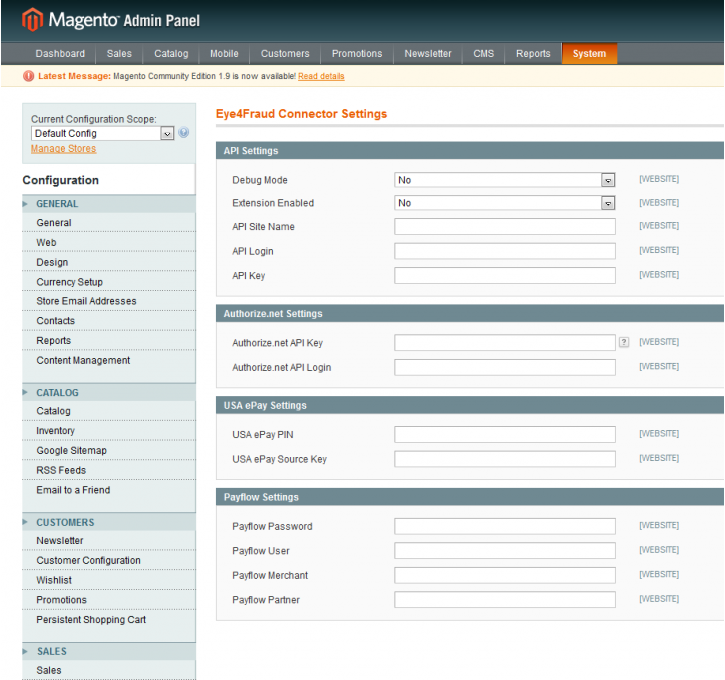
Task: Select Reports under the GENERAL section
Action: pyautogui.click(x=109, y=341)
